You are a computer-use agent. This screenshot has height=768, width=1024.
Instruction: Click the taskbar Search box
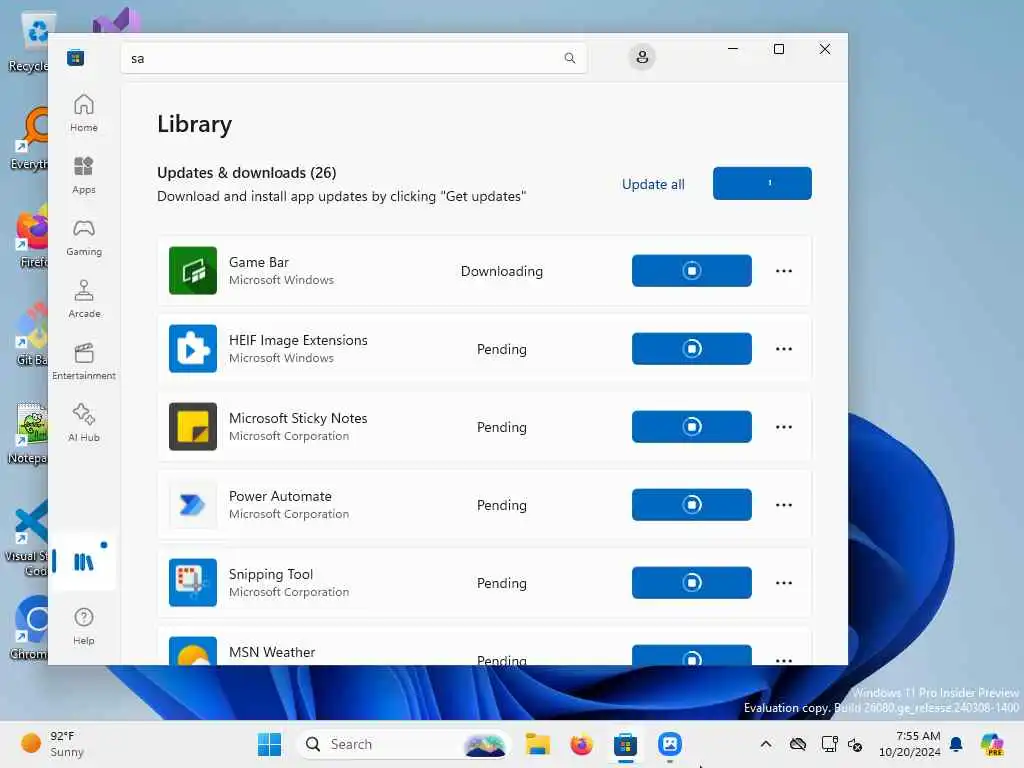tap(404, 744)
